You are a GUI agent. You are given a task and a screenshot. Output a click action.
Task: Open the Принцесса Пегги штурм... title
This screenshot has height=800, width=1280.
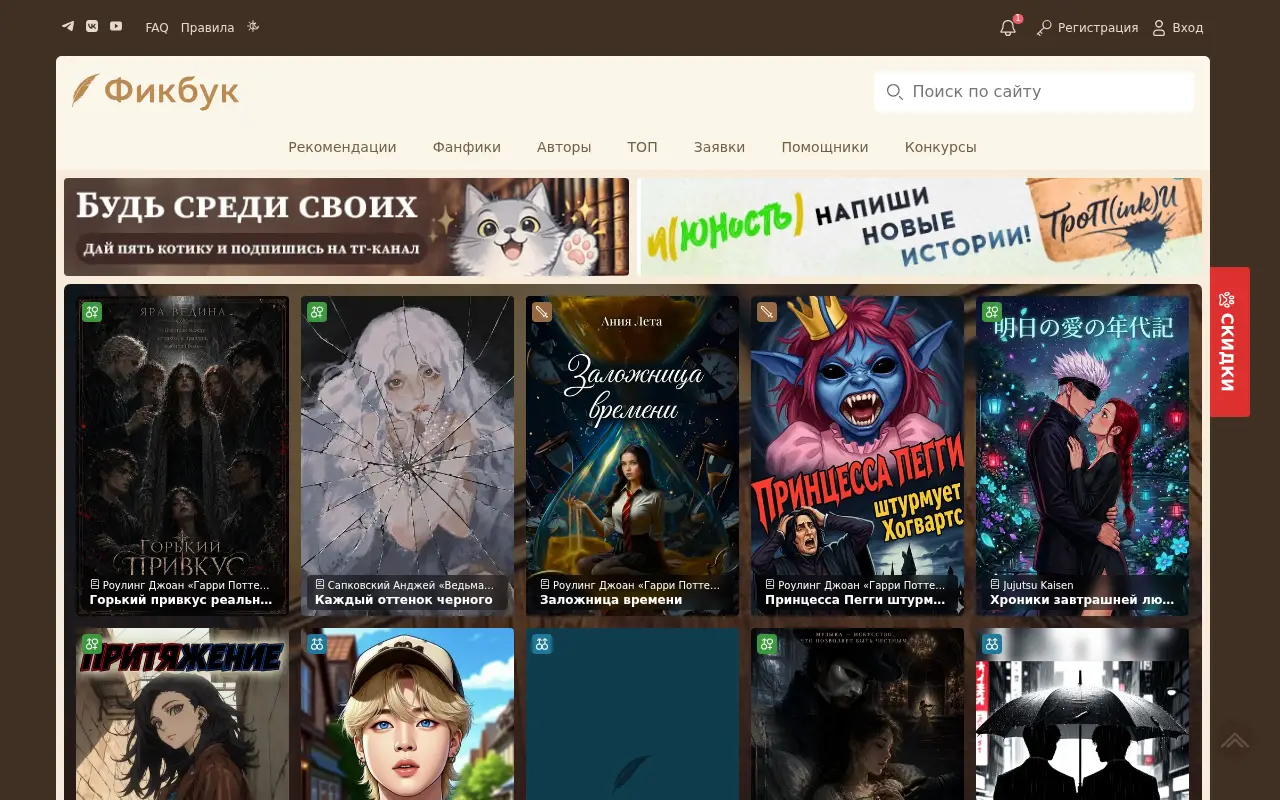[855, 600]
